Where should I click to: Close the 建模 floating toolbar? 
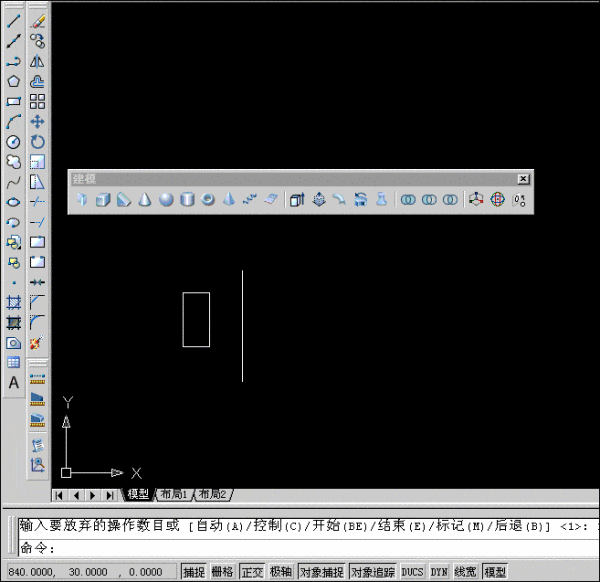coord(523,179)
